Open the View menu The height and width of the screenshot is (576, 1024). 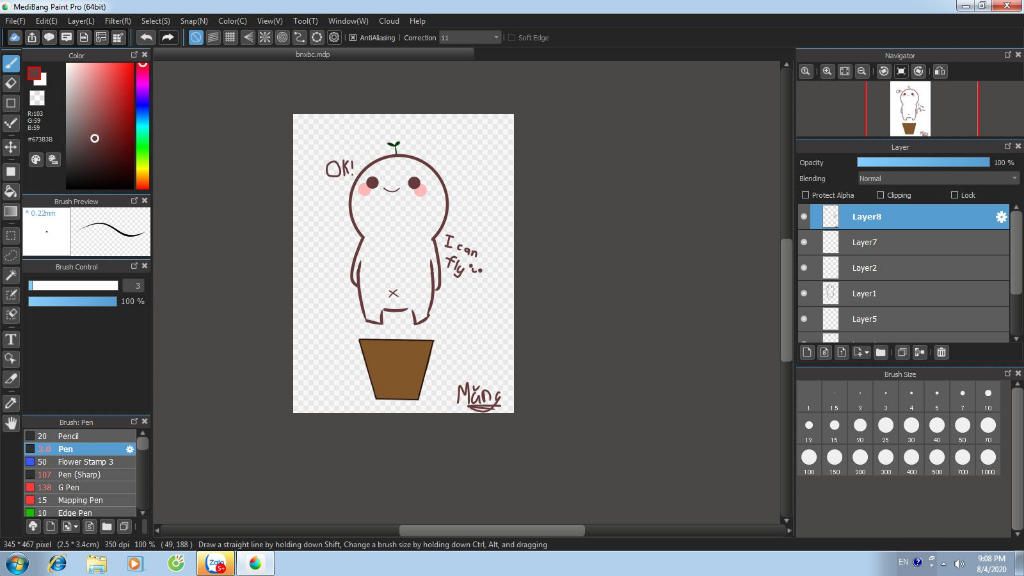(269, 21)
